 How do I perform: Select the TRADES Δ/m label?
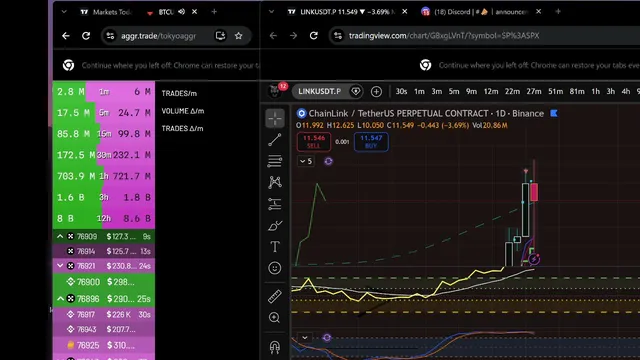pos(182,129)
